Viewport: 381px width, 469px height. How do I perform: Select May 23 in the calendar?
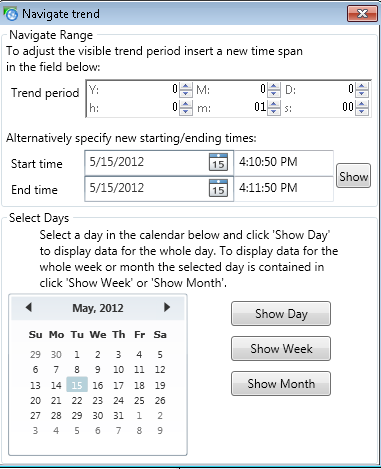coord(98,400)
